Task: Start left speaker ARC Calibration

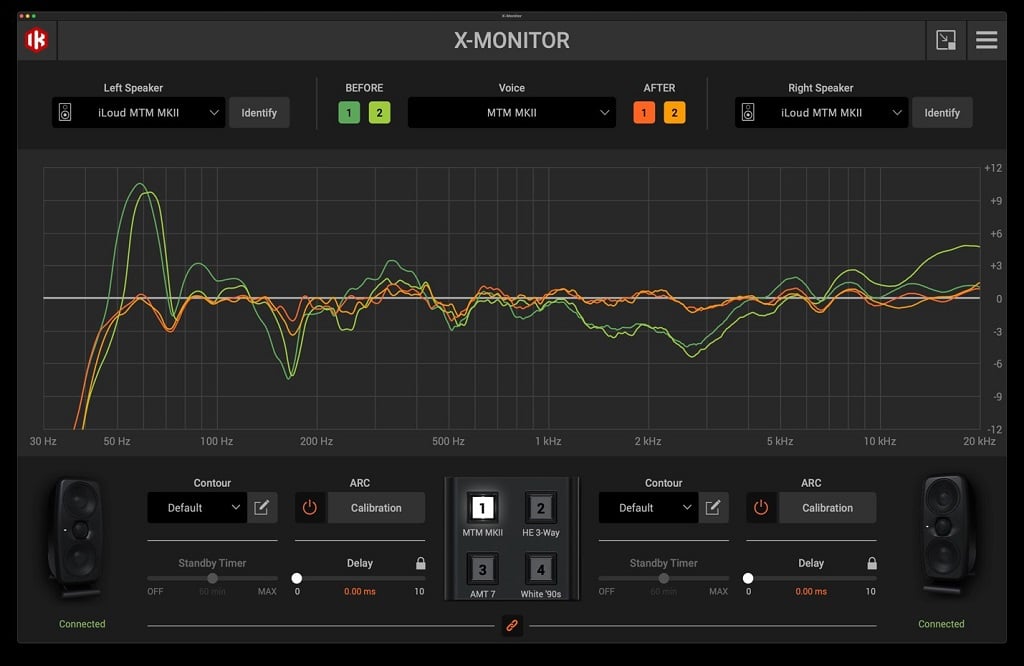Action: 376,507
